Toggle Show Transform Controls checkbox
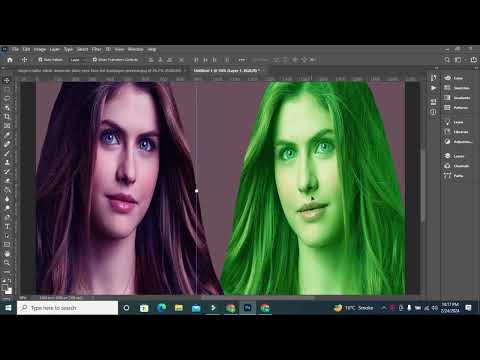The image size is (480, 360). click(x=95, y=60)
